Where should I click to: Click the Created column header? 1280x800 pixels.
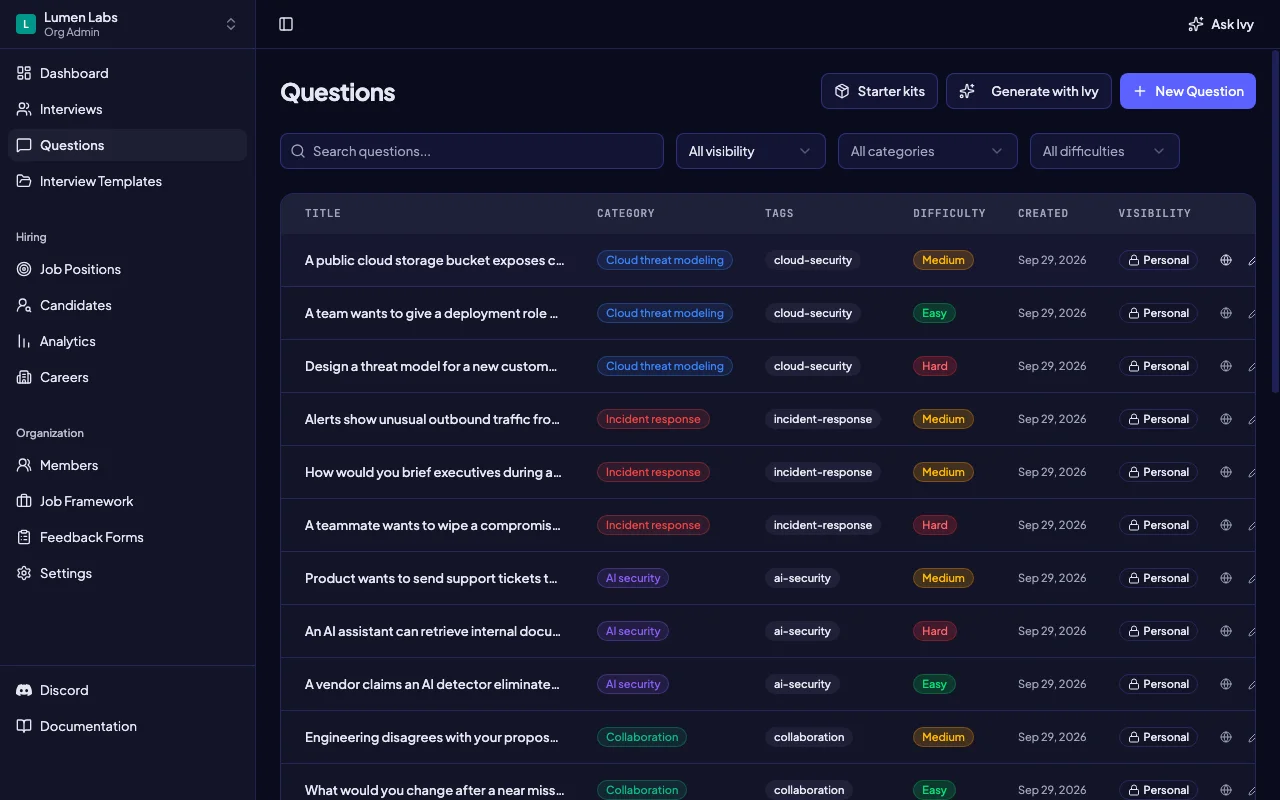tap(1043, 213)
